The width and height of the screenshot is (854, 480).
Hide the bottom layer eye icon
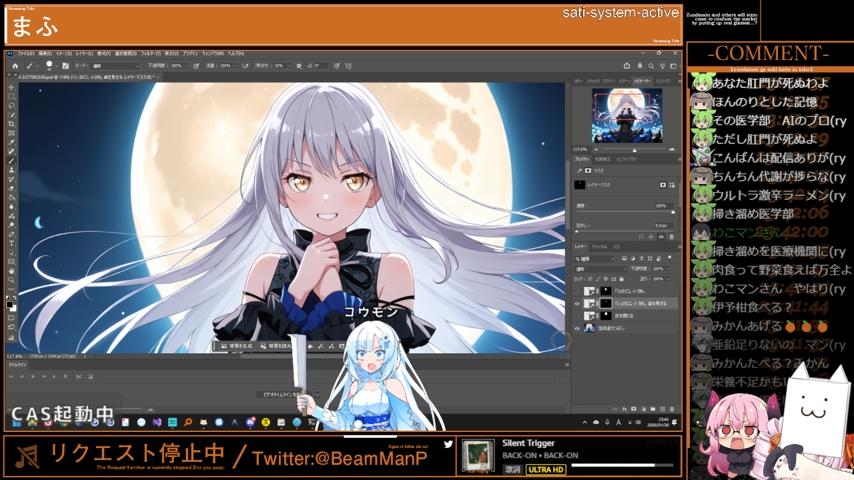click(577, 328)
